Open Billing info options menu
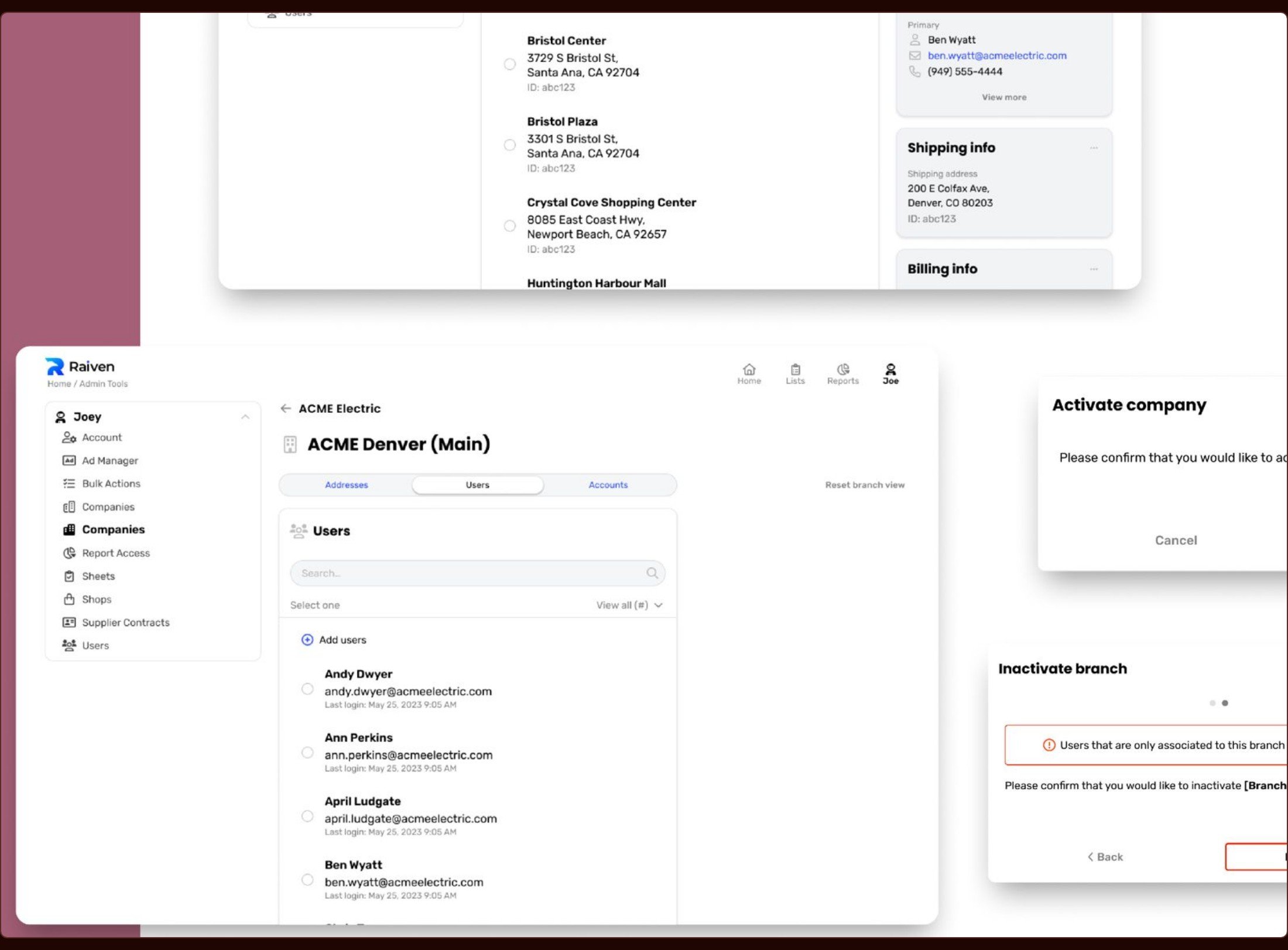This screenshot has width=1288, height=950. pos(1093,269)
